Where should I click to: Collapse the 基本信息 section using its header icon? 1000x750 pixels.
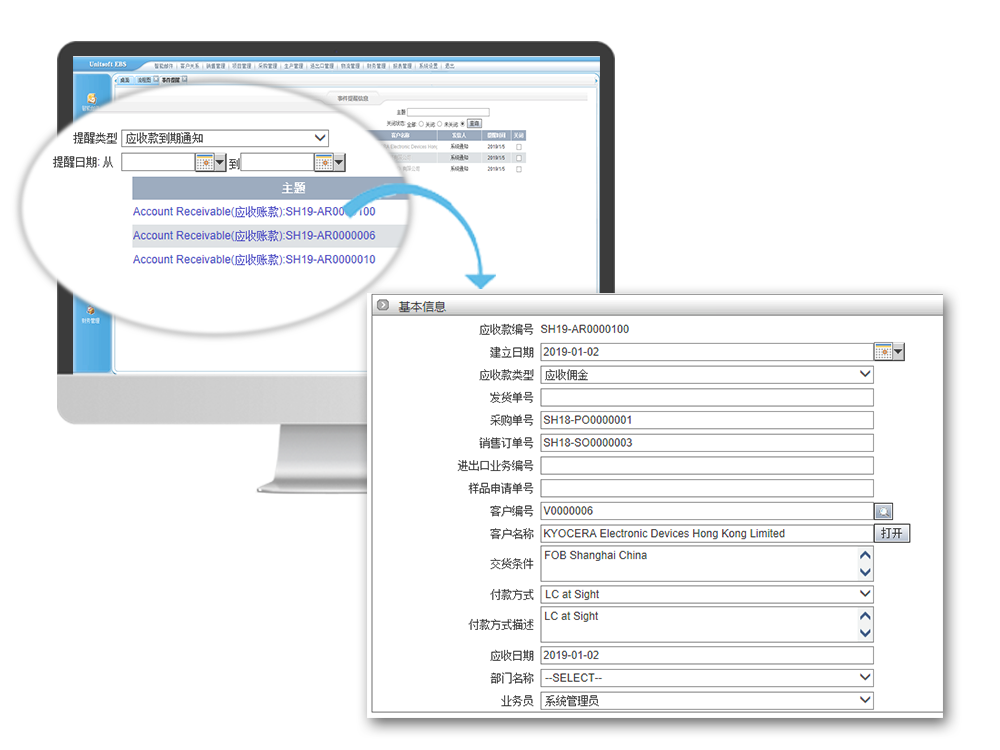coord(382,306)
